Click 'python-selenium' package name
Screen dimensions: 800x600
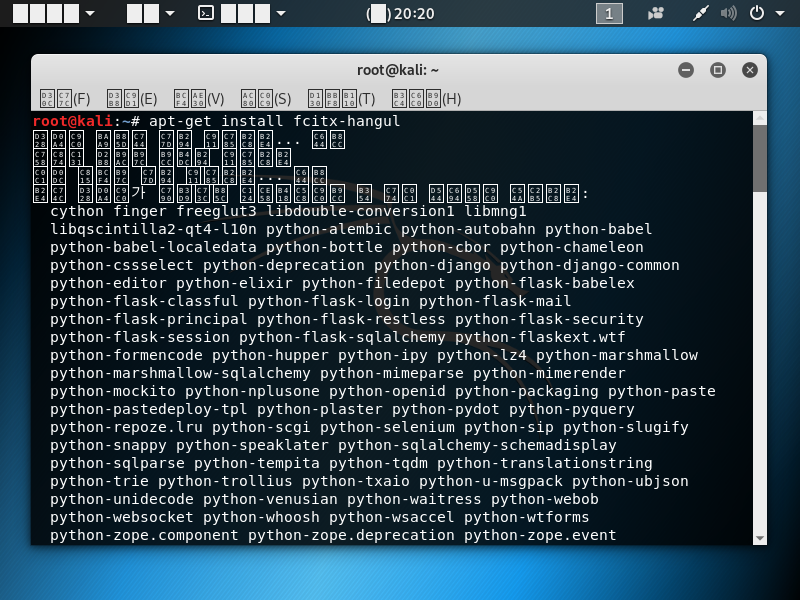tap(387, 427)
